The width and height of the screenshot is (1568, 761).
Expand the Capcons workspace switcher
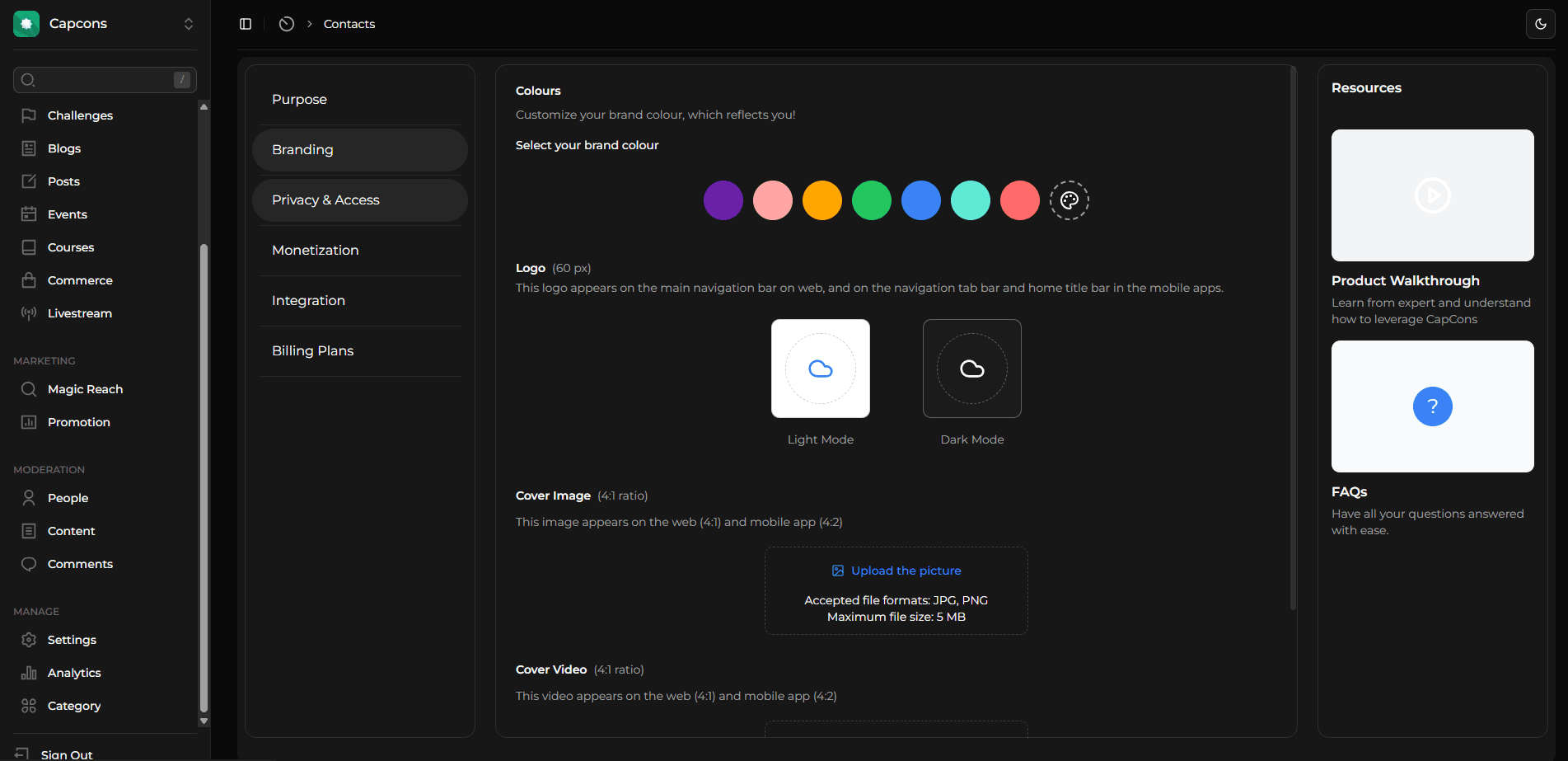point(189,24)
